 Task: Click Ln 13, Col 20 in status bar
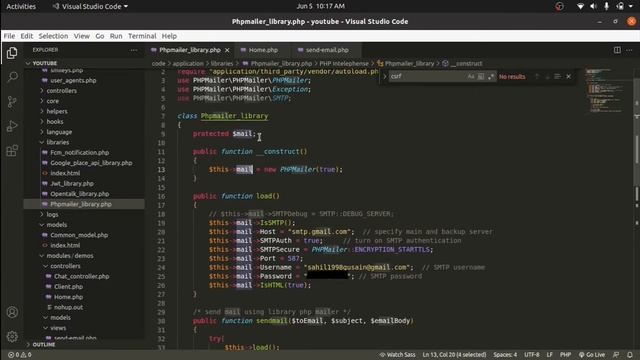[454, 355]
